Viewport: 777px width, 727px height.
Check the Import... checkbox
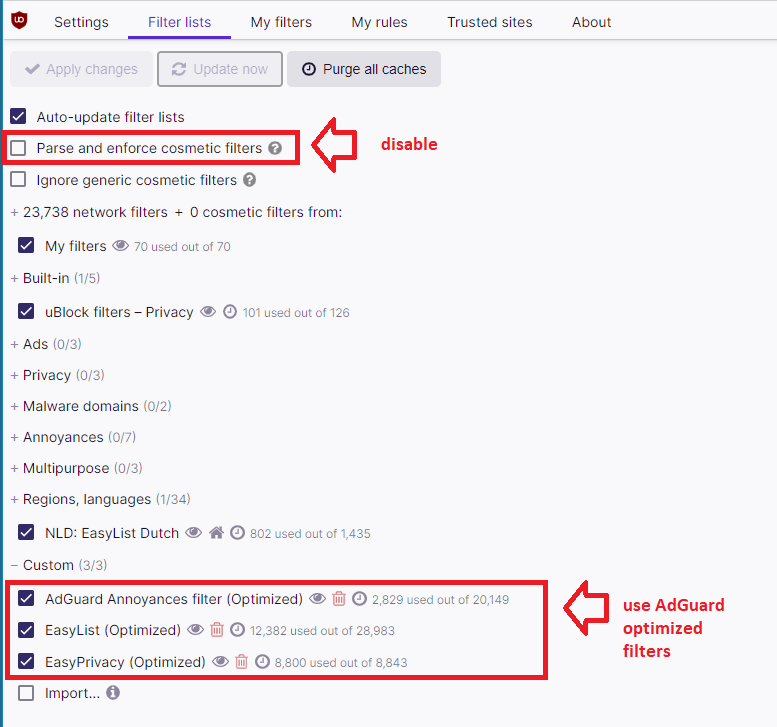tap(26, 693)
